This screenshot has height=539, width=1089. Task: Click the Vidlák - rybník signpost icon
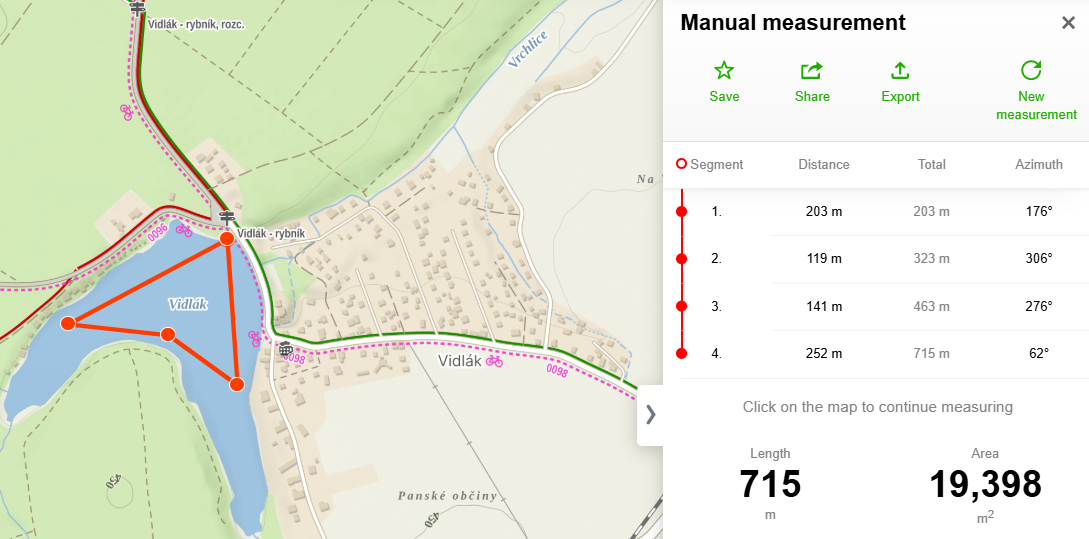[227, 218]
